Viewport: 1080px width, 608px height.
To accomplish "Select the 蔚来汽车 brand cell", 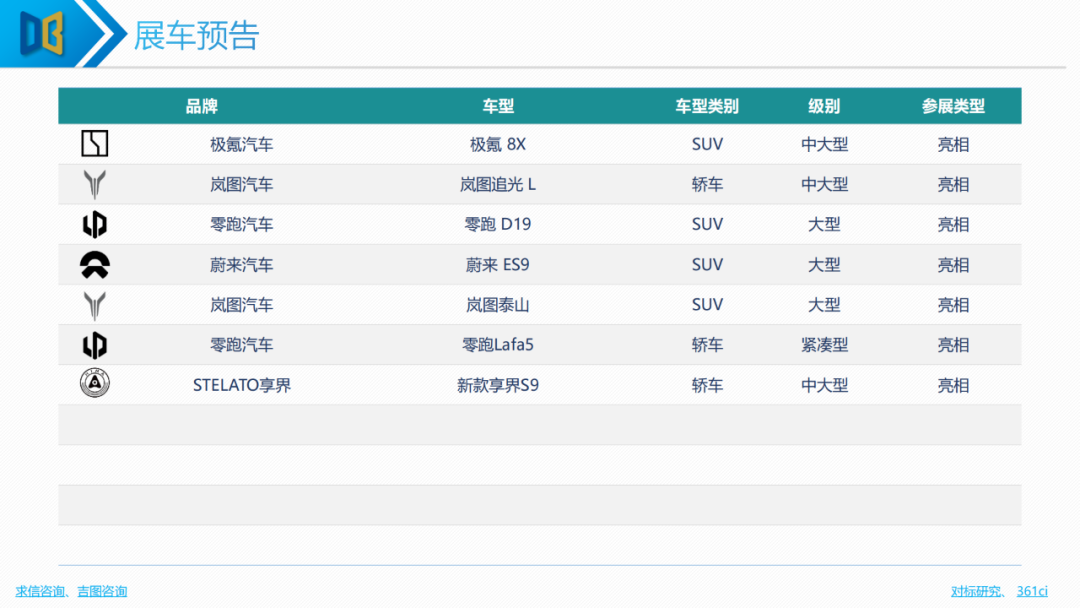I will click(x=242, y=265).
